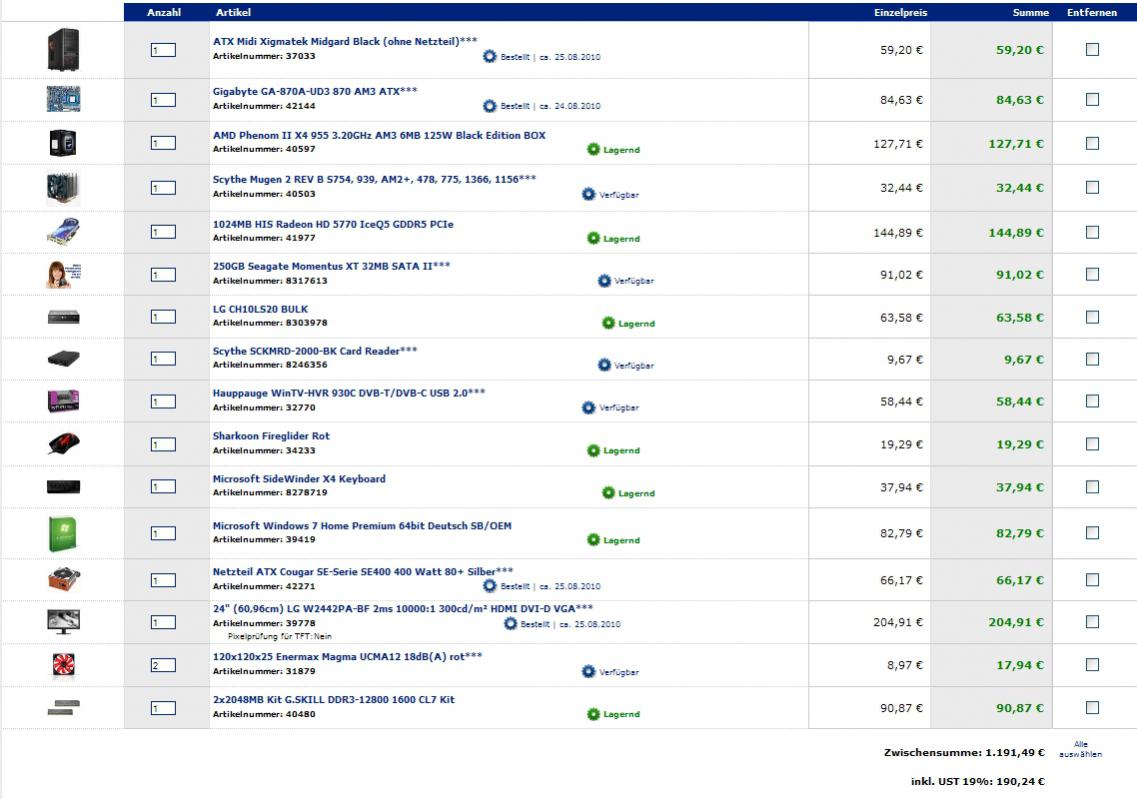This screenshot has width=1137, height=799.
Task: Click the Anzahl column header
Action: [x=164, y=12]
